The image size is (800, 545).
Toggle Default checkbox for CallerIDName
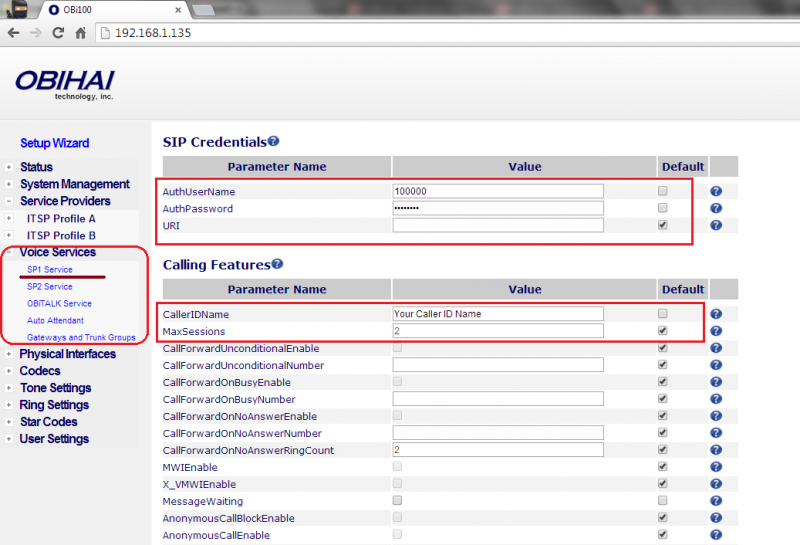pos(663,313)
